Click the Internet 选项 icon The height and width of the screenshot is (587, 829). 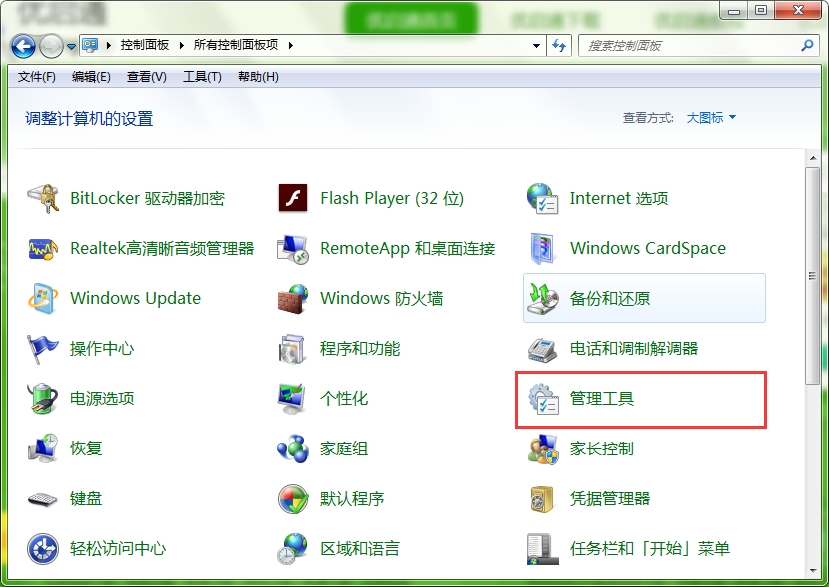click(x=542, y=198)
